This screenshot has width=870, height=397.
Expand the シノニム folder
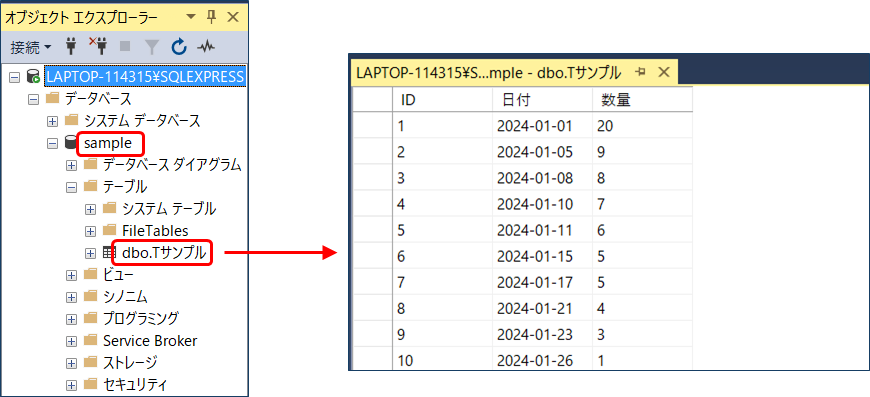click(x=71, y=297)
